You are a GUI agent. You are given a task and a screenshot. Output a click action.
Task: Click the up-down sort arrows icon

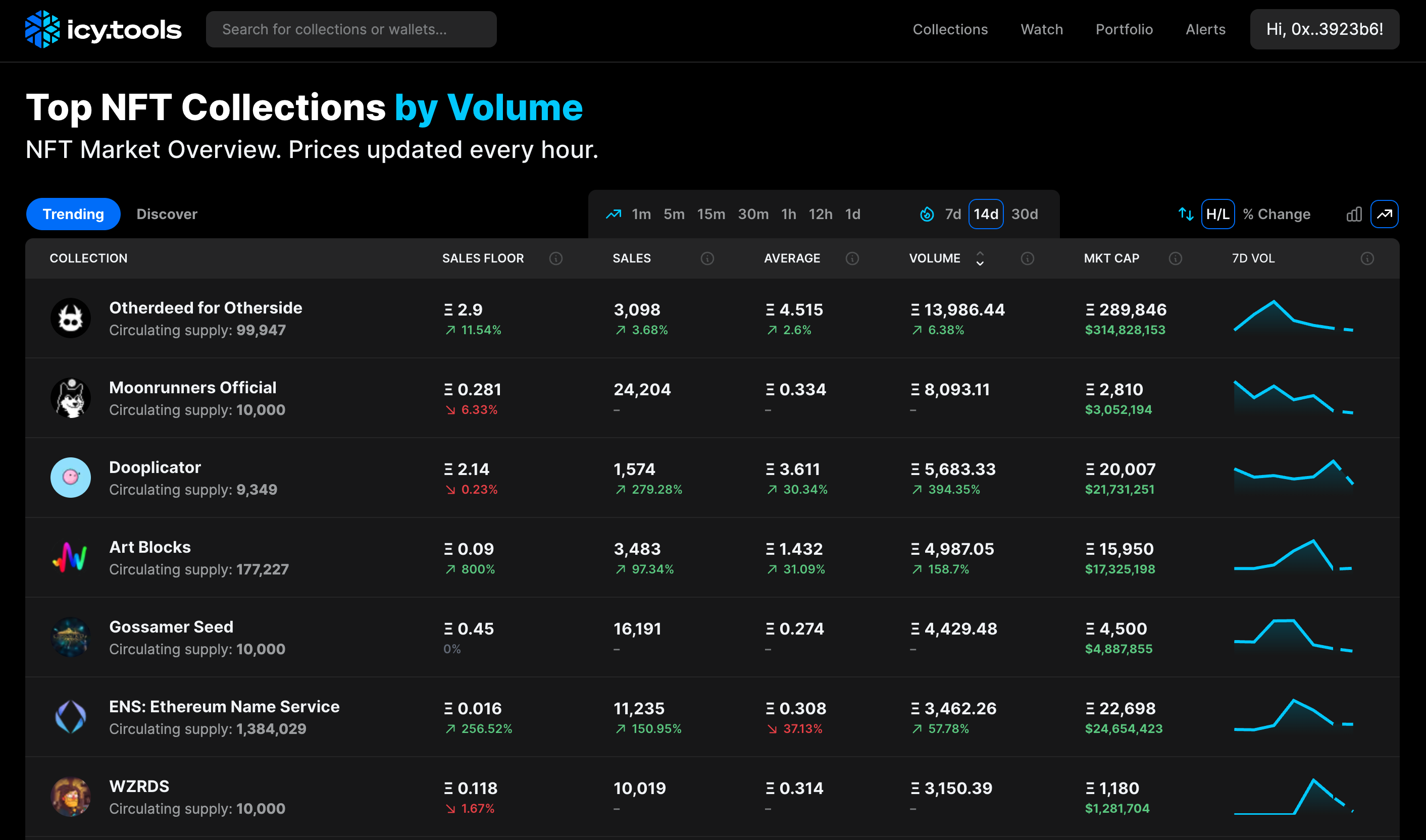pyautogui.click(x=1186, y=214)
